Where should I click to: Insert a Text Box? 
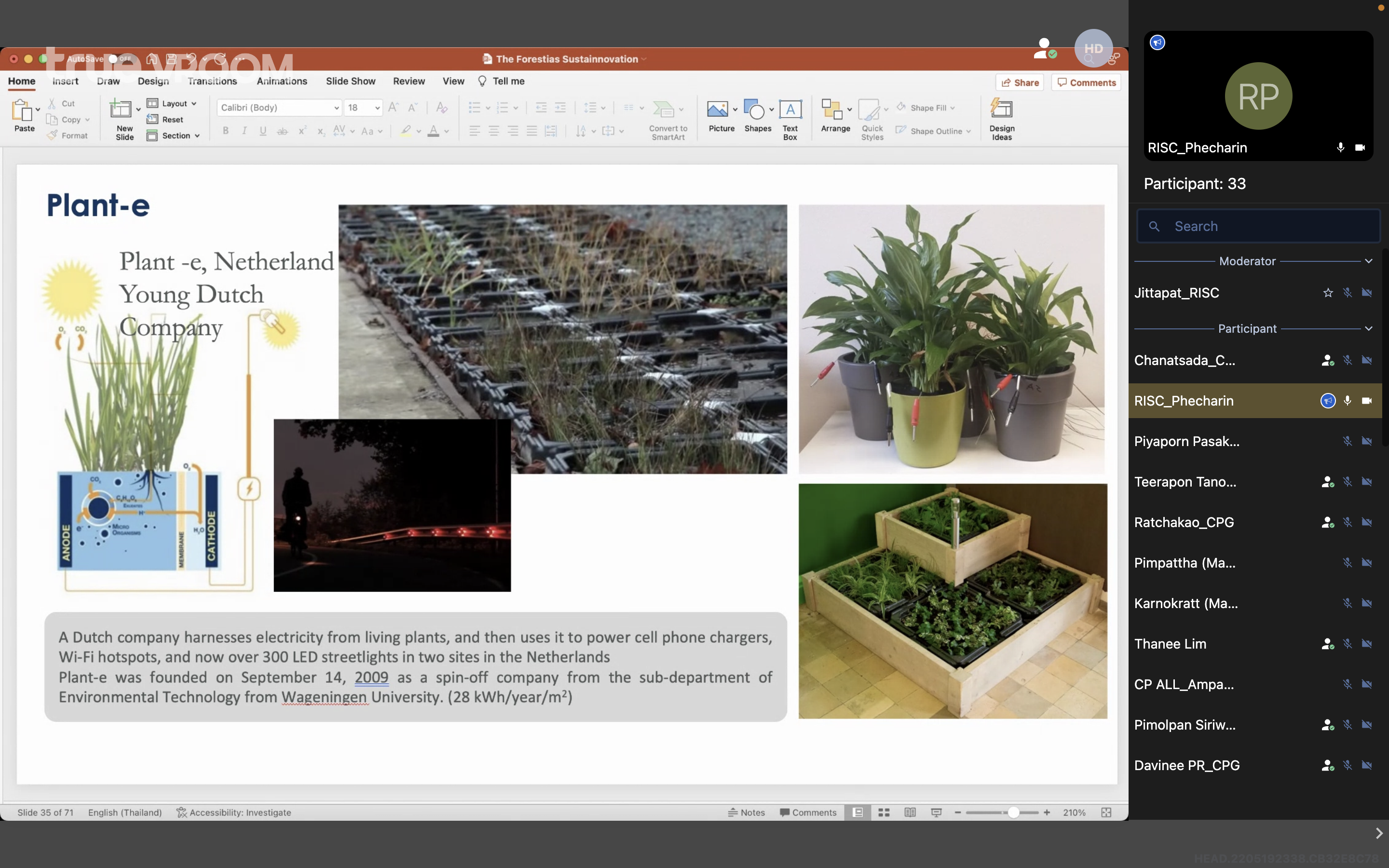point(790,109)
